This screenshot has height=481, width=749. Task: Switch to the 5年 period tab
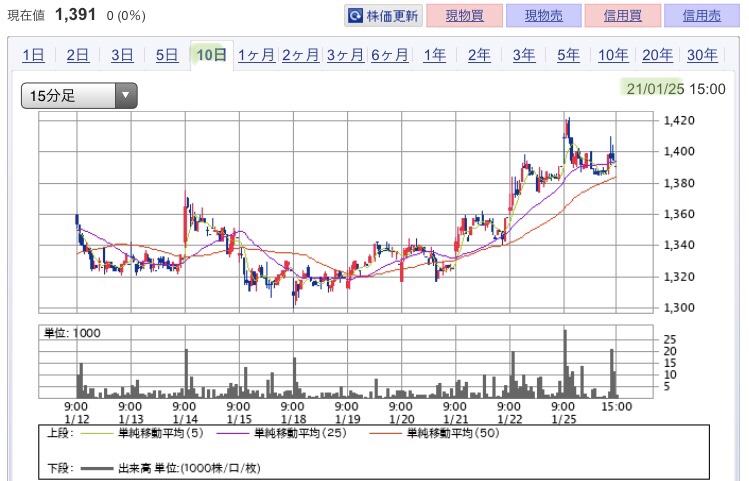click(568, 55)
